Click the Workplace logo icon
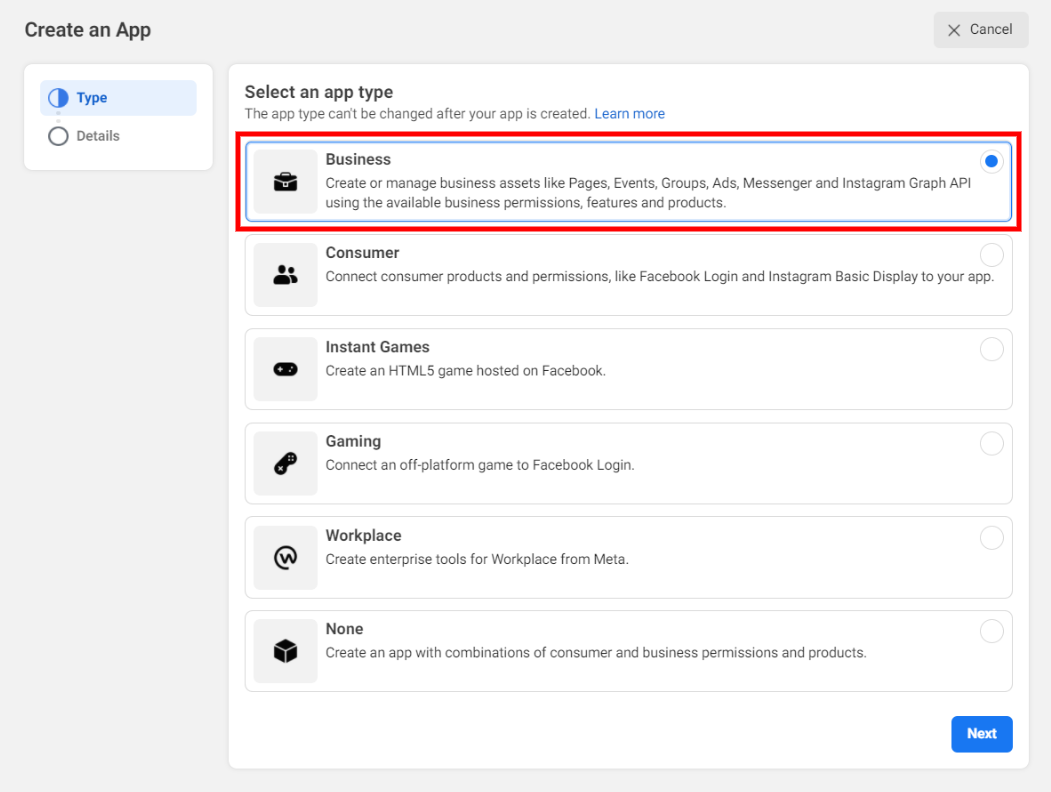This screenshot has width=1051, height=792. (285, 557)
